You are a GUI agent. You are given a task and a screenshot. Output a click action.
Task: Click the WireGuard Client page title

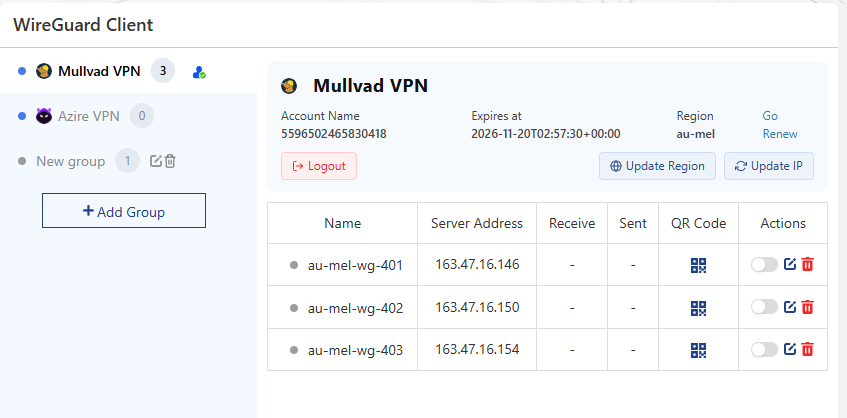coord(83,25)
